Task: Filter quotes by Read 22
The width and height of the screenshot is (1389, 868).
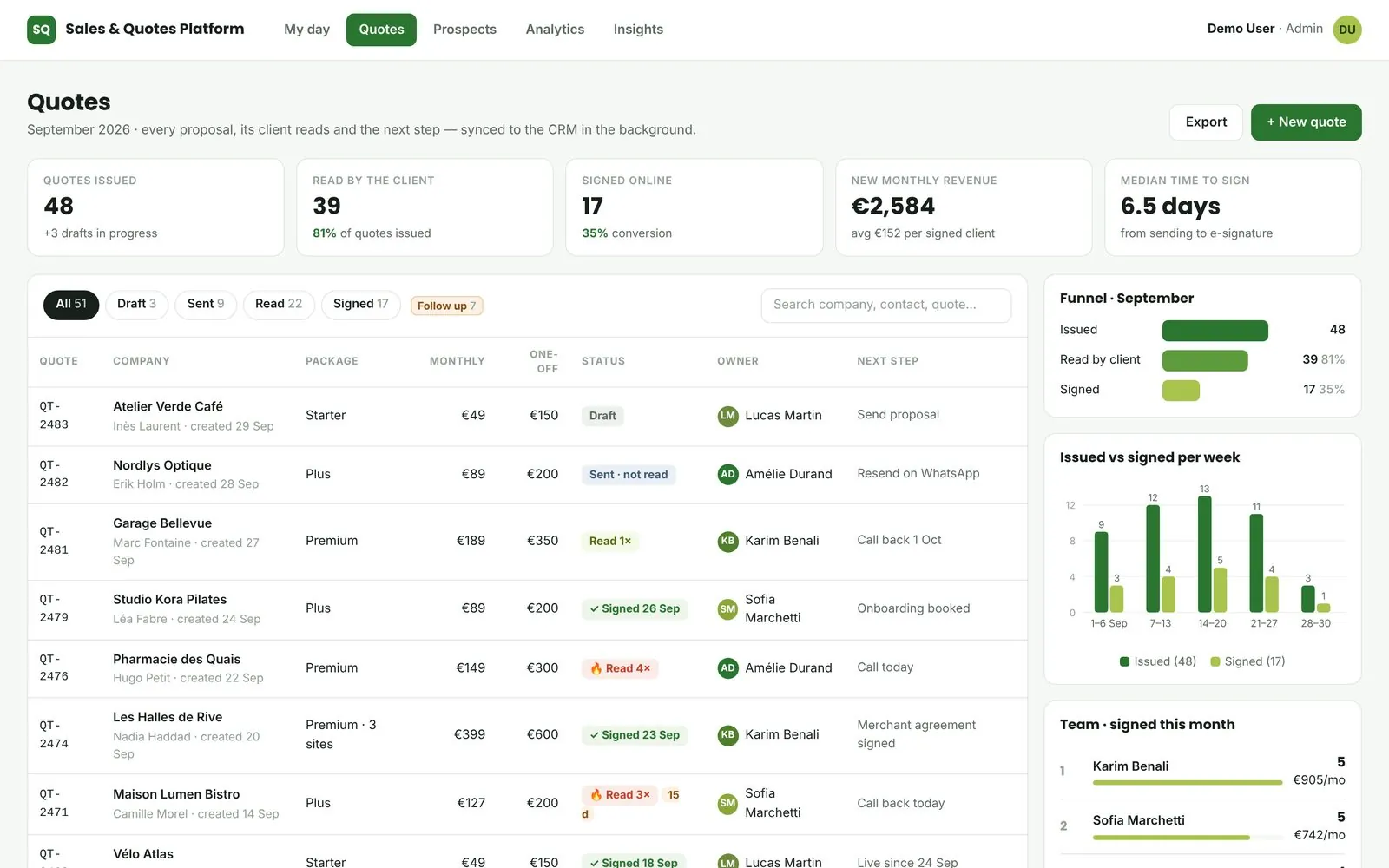Action: [279, 304]
